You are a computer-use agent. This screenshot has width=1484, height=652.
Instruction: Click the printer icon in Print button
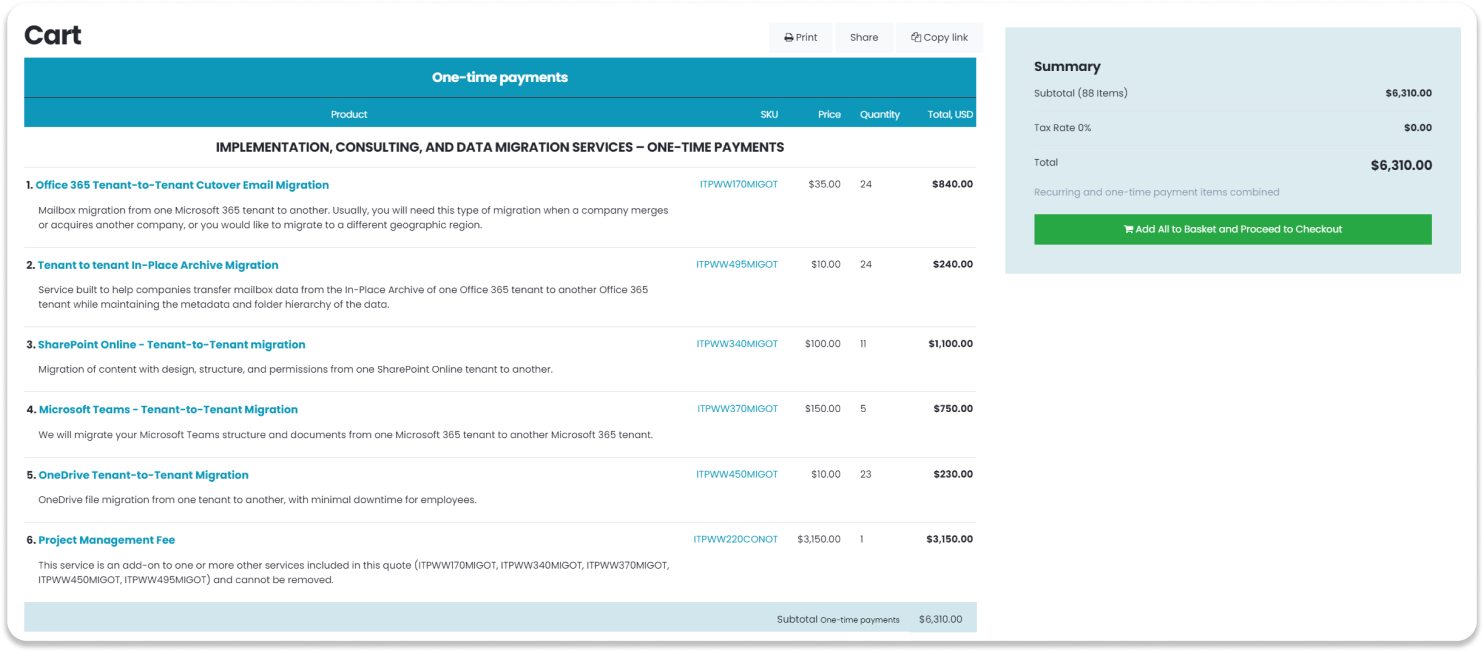[789, 38]
